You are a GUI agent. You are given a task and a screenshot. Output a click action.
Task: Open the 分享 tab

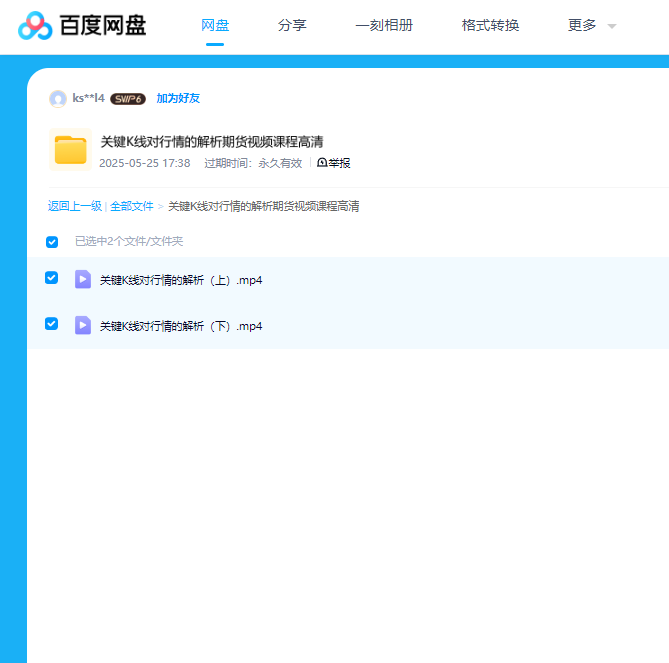point(292,26)
